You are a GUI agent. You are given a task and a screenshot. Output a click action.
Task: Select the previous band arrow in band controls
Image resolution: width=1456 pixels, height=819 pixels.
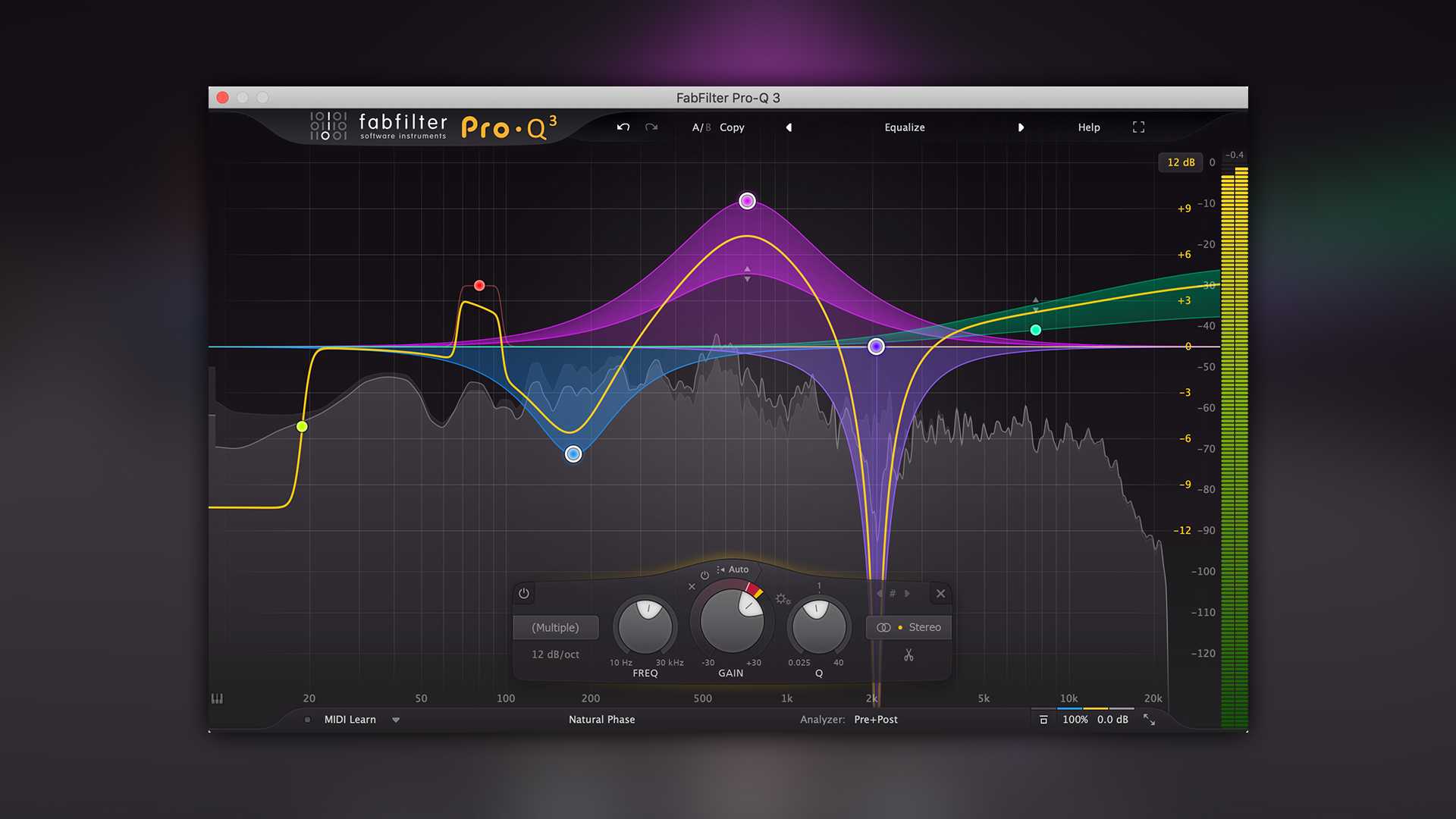(879, 594)
